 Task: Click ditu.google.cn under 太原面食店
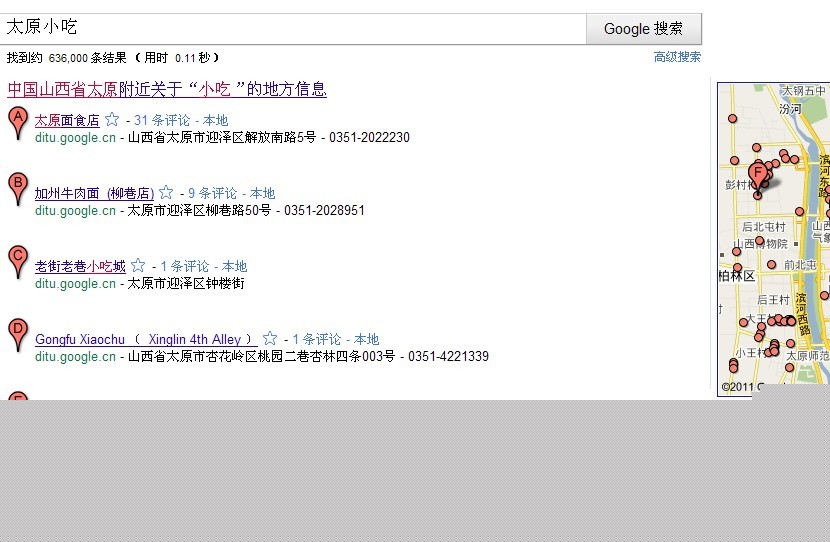click(x=75, y=138)
